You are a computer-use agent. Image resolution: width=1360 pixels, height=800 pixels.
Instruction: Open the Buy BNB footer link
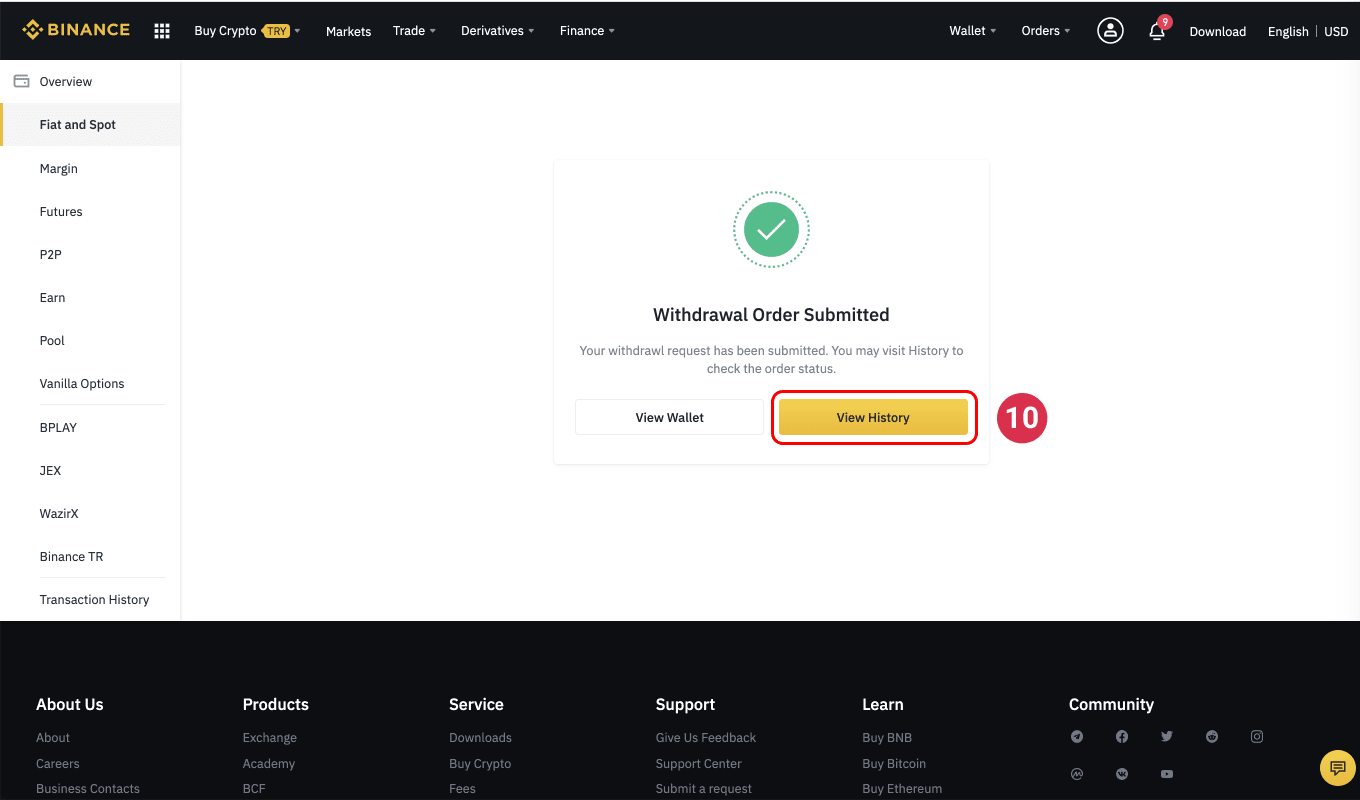coord(887,738)
